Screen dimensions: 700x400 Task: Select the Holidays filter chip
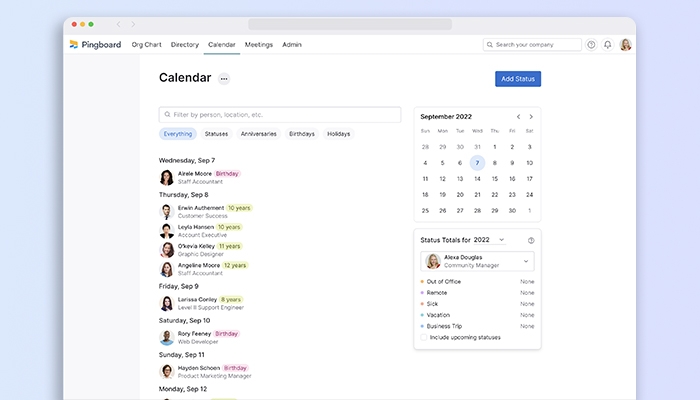tap(338, 134)
